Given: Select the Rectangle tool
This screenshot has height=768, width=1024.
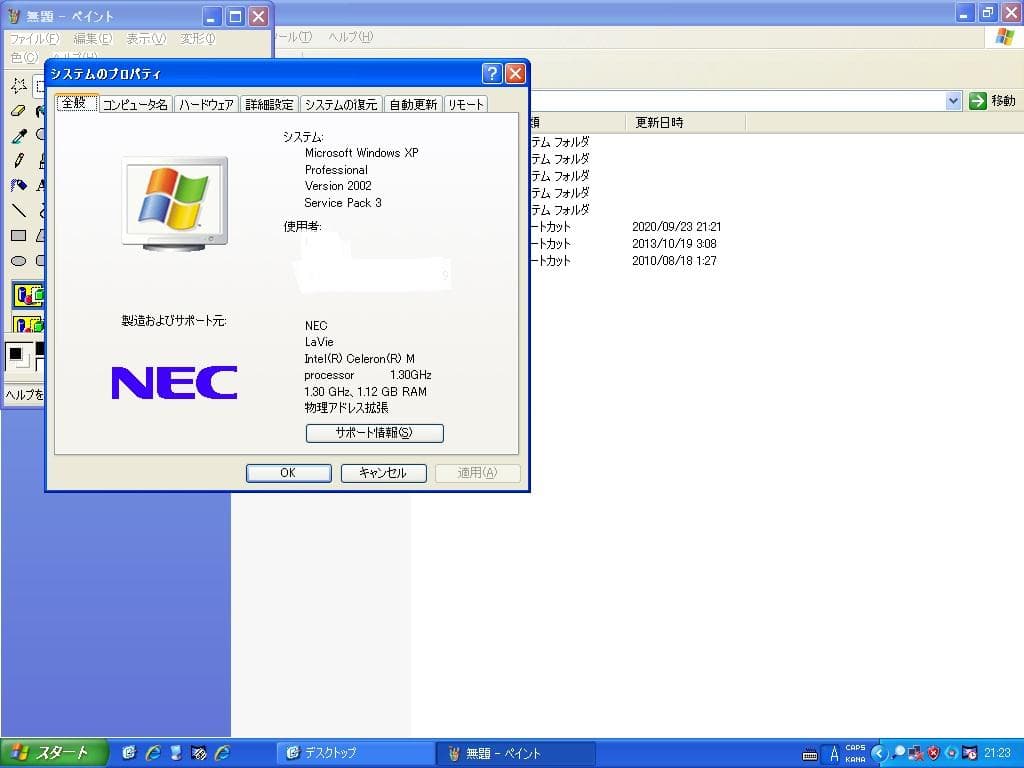Looking at the screenshot, I should [17, 233].
